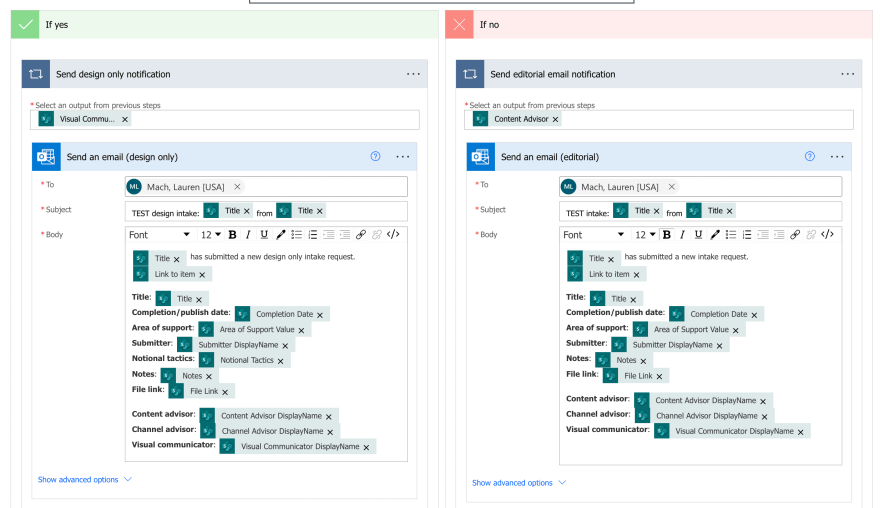Switch editorial email body to code view

coord(828,235)
